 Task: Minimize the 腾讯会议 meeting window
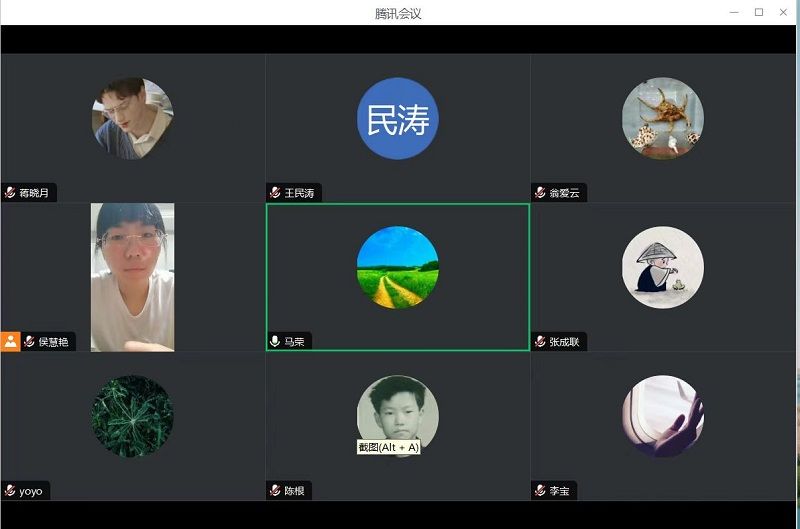point(732,12)
